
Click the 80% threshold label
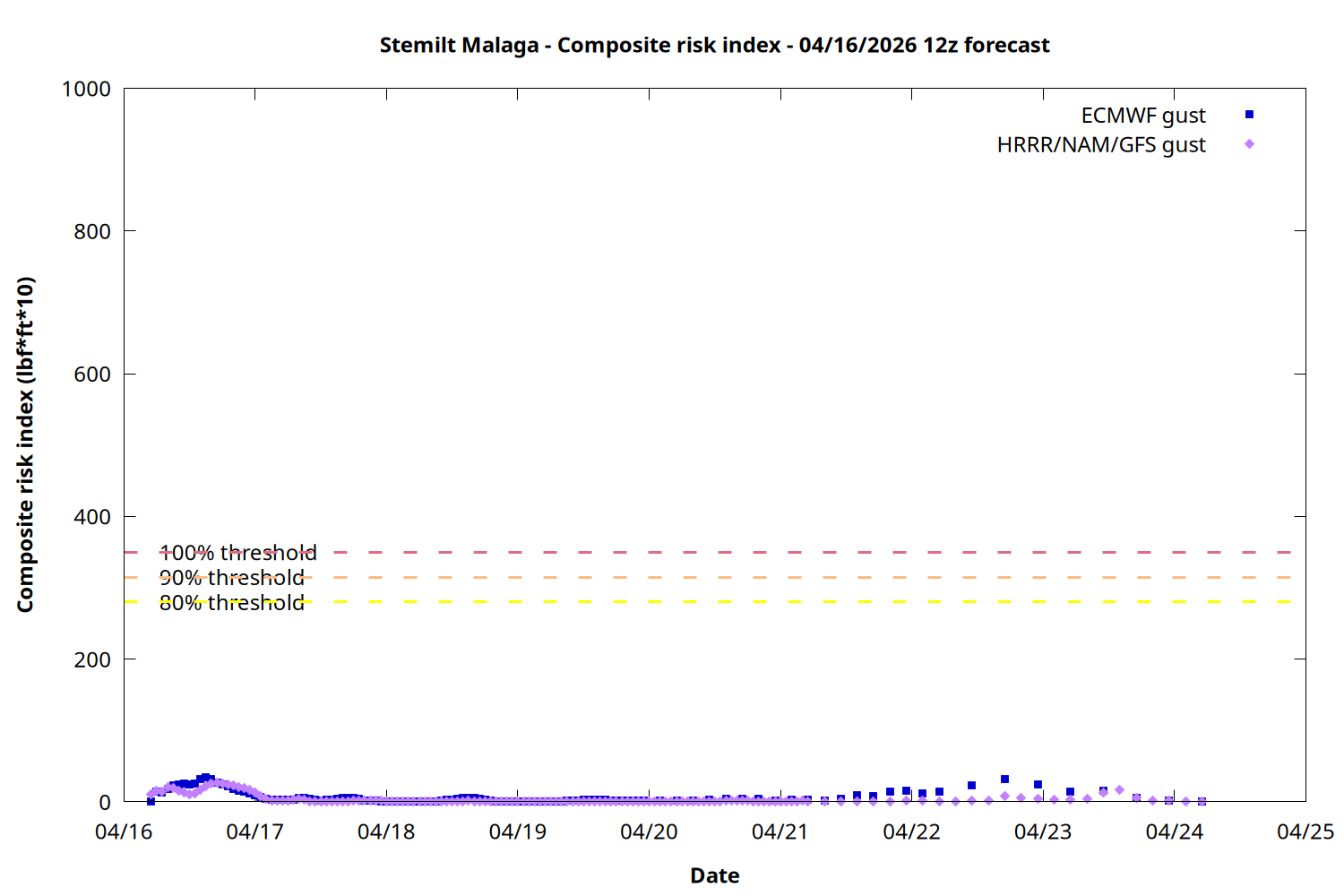point(231,603)
